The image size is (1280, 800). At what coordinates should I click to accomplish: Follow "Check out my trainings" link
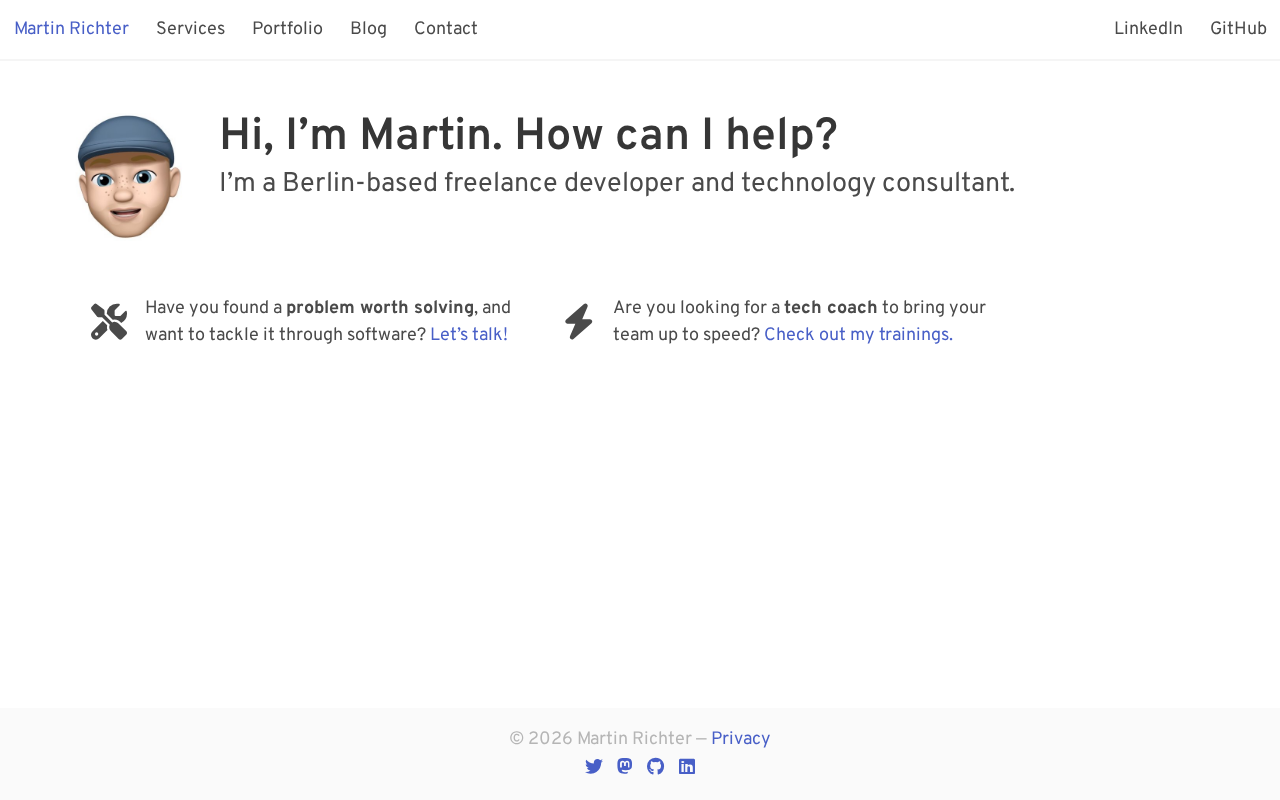coord(858,335)
